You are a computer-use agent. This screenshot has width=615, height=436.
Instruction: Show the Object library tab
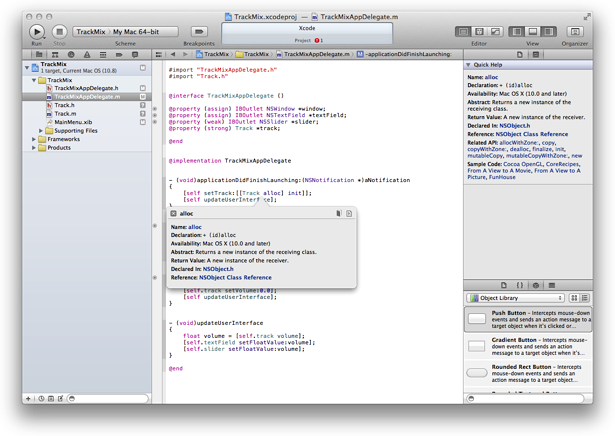click(536, 285)
